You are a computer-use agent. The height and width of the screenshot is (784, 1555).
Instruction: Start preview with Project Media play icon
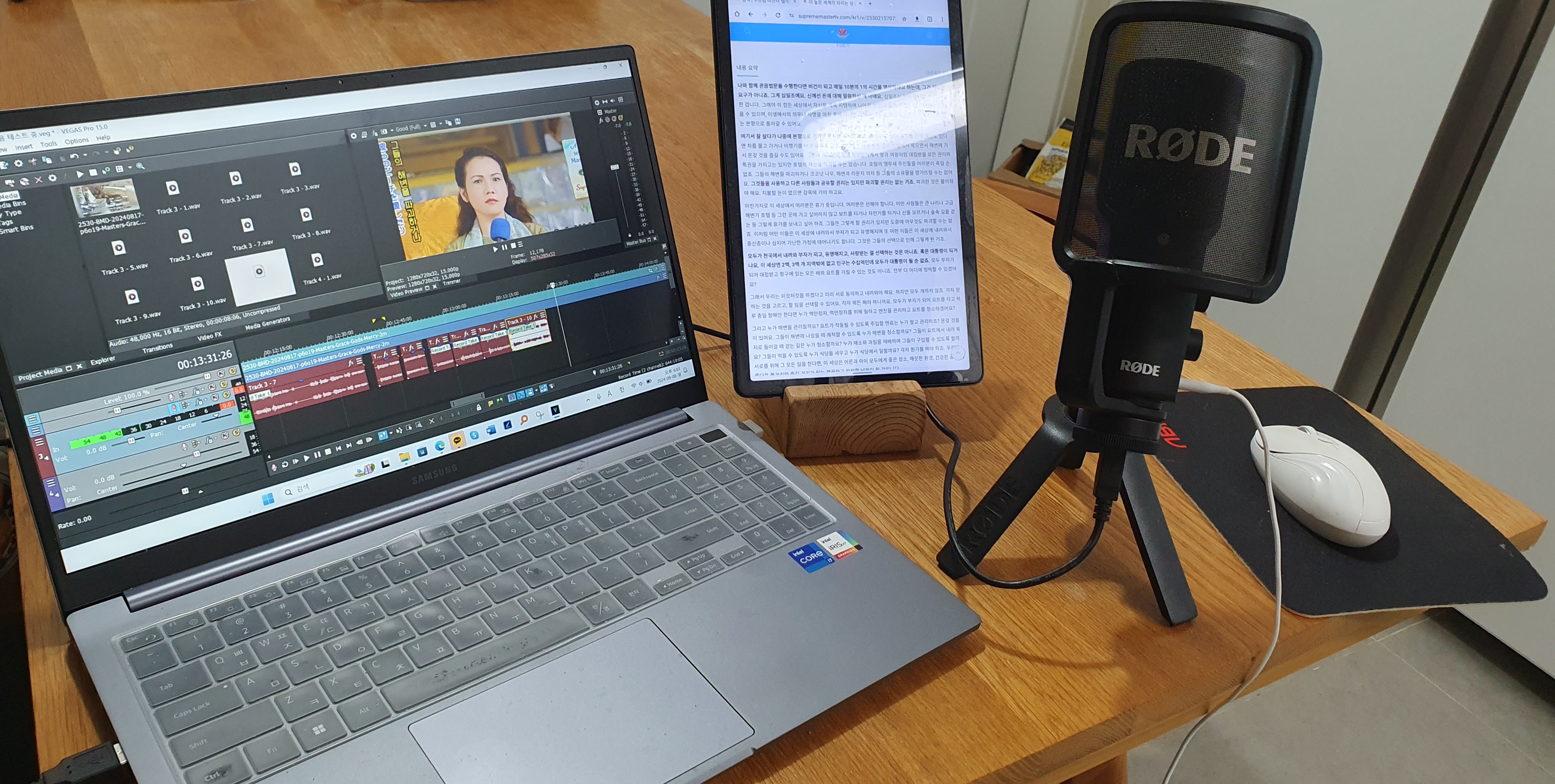pos(80,174)
